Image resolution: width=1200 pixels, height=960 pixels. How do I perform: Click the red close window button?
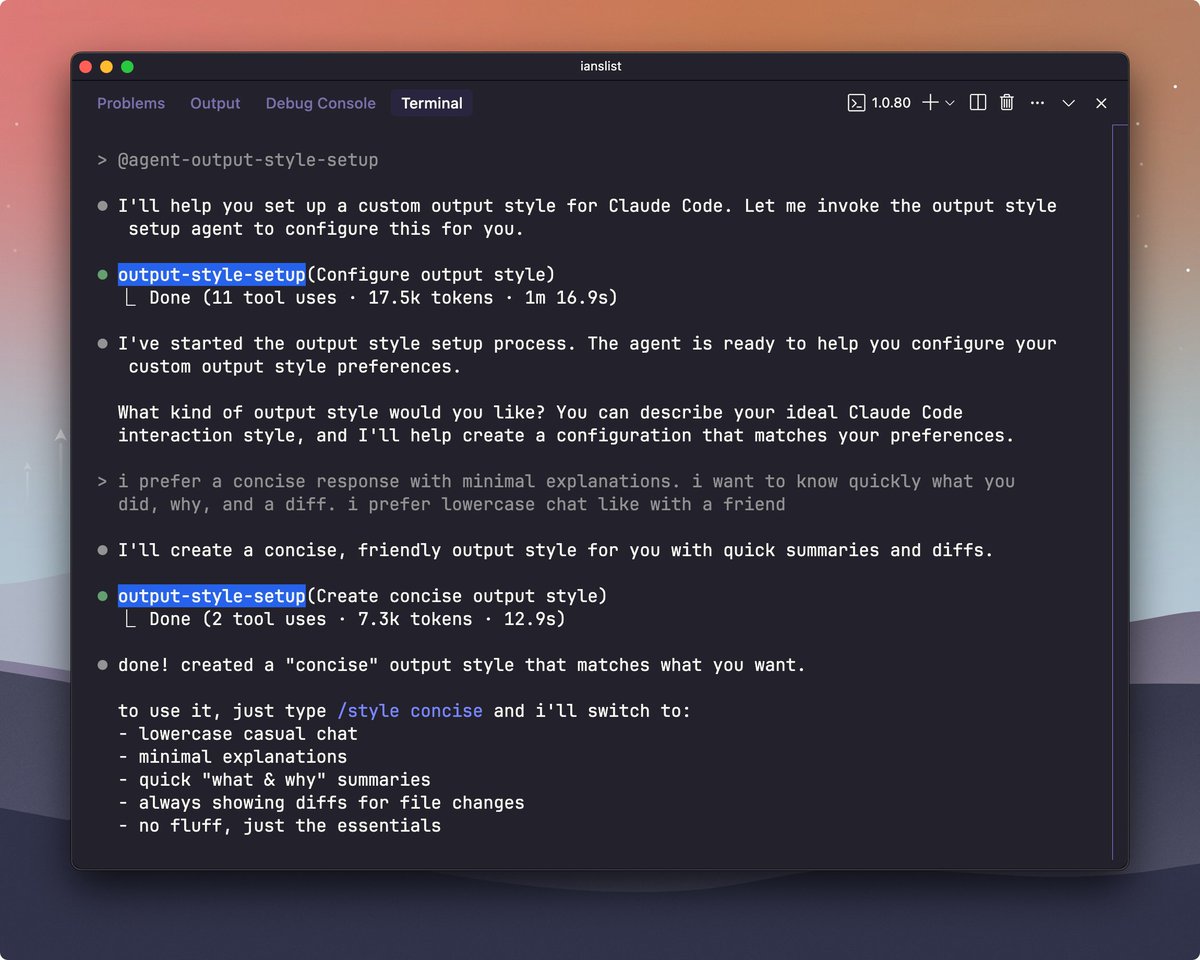click(87, 67)
